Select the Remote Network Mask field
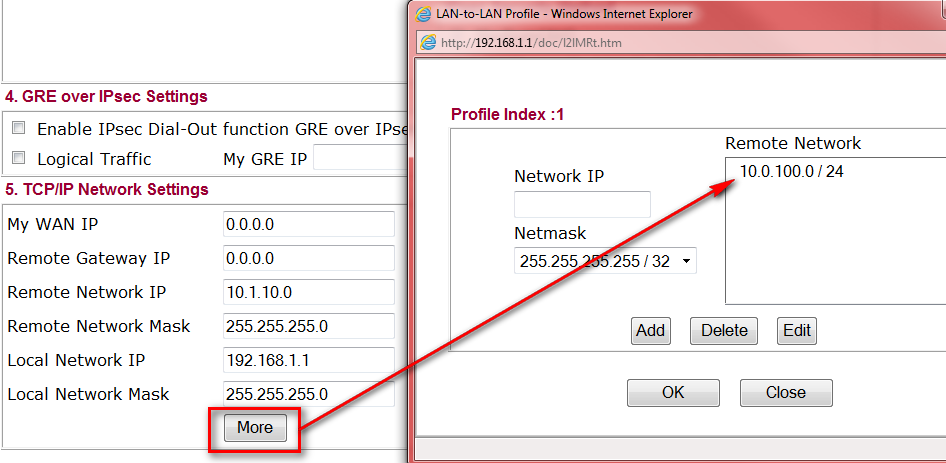 pyautogui.click(x=308, y=327)
